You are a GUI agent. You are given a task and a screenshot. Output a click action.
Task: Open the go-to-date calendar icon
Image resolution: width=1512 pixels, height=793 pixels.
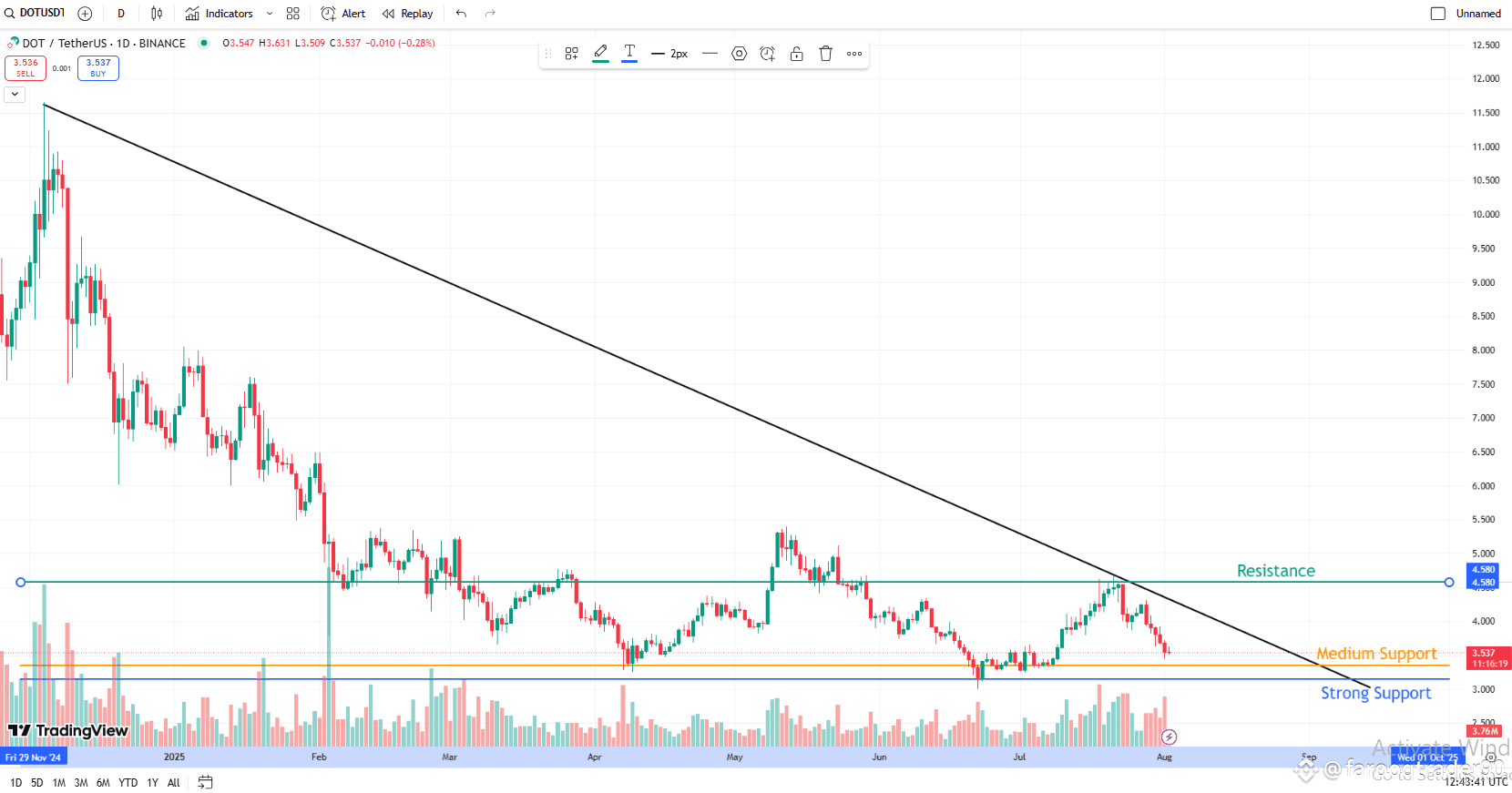[205, 782]
